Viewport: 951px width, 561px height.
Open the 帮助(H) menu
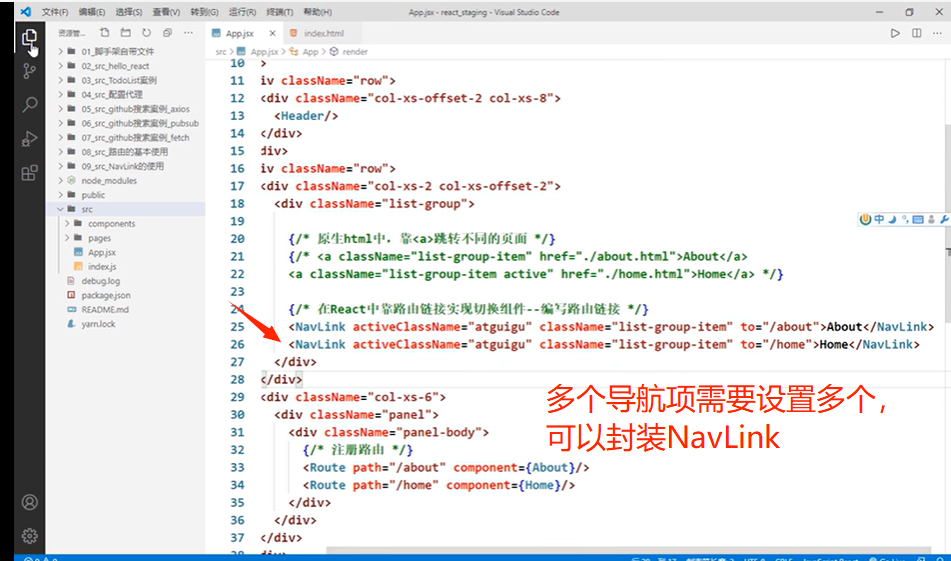pyautogui.click(x=317, y=12)
